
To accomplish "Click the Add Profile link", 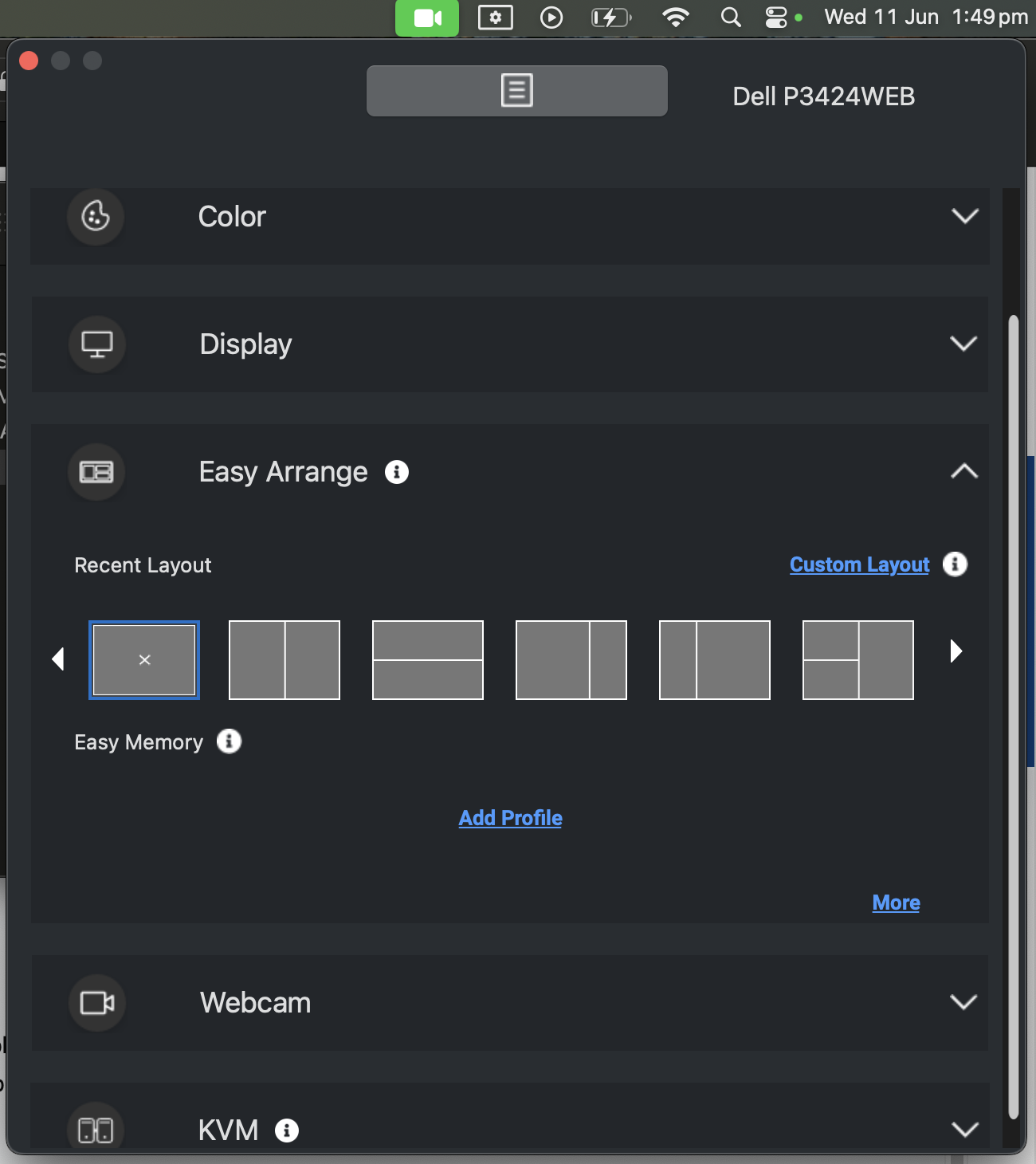I will click(510, 818).
